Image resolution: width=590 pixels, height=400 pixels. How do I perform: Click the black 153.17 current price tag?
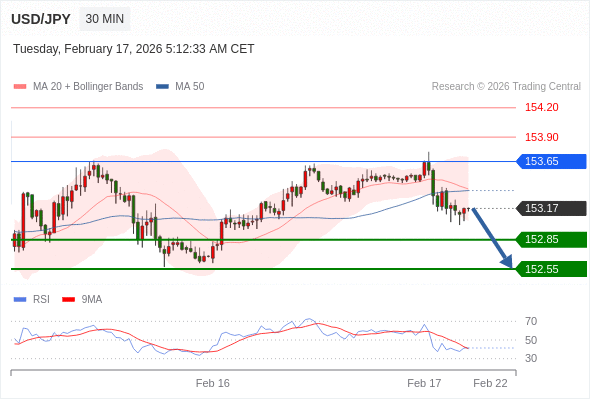(551, 208)
